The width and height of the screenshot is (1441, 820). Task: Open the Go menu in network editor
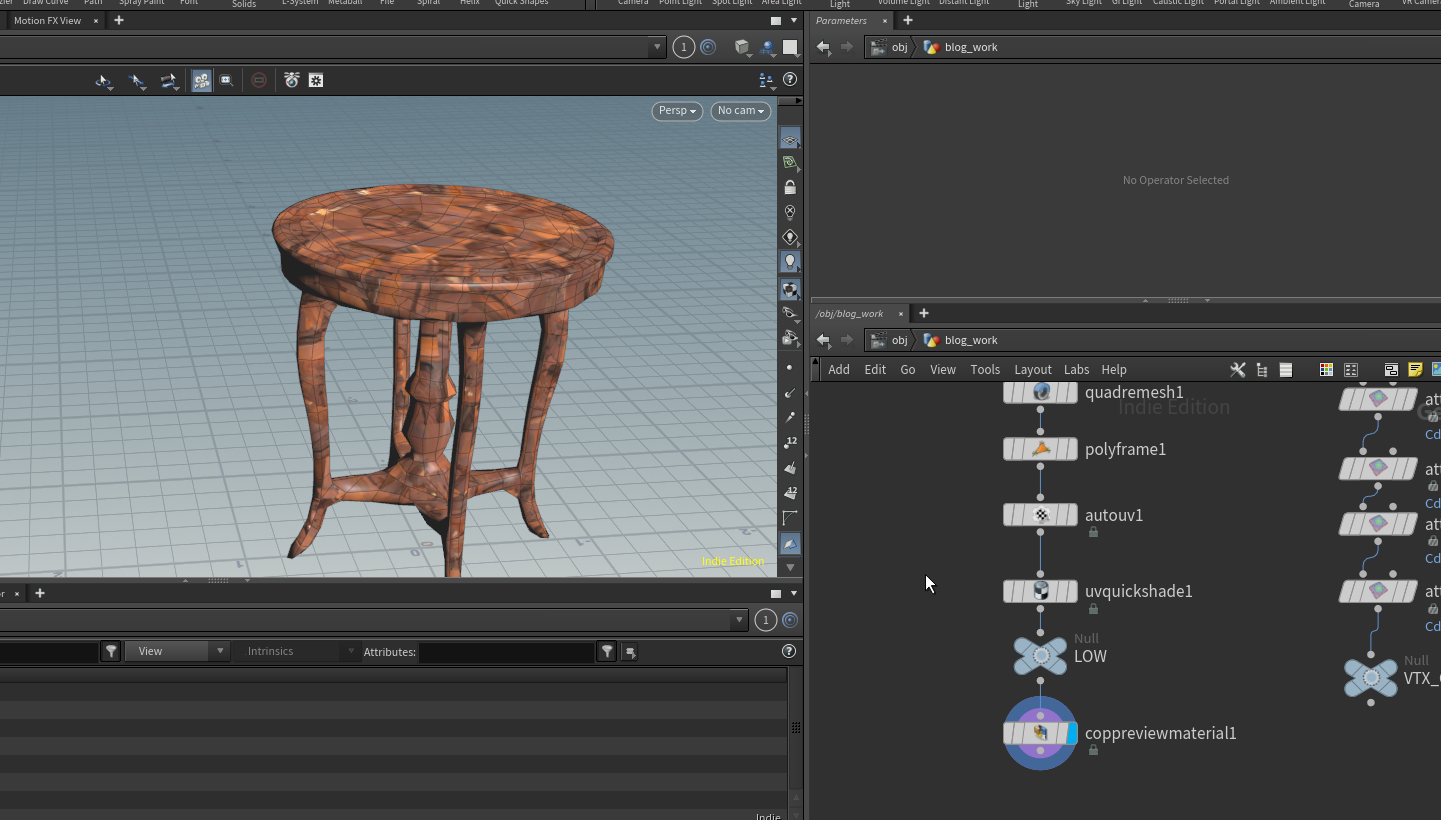tap(908, 370)
